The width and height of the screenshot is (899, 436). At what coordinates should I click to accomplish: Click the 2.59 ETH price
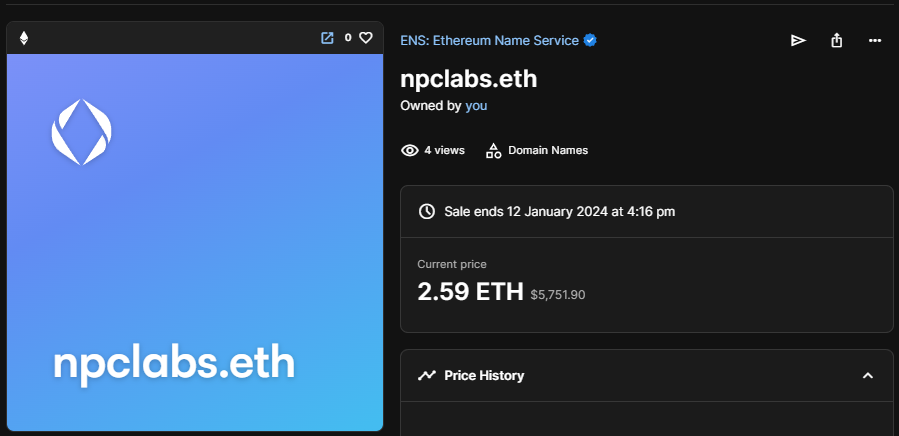[x=470, y=291]
